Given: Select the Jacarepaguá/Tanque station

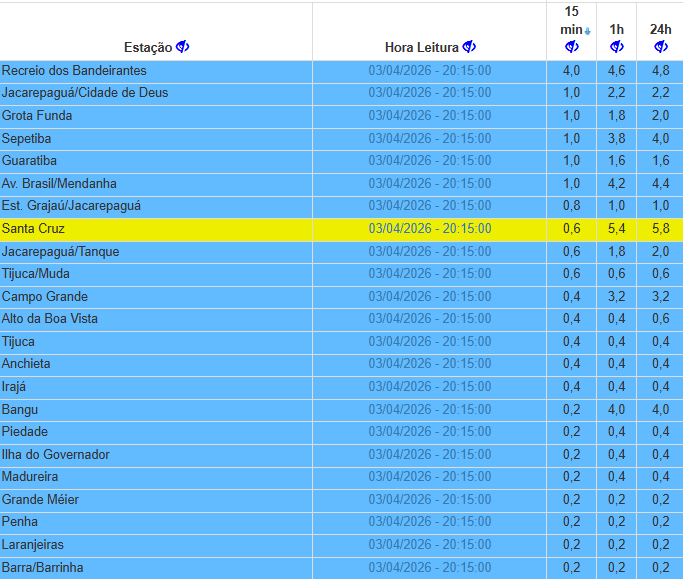Looking at the screenshot, I should click(x=61, y=251).
